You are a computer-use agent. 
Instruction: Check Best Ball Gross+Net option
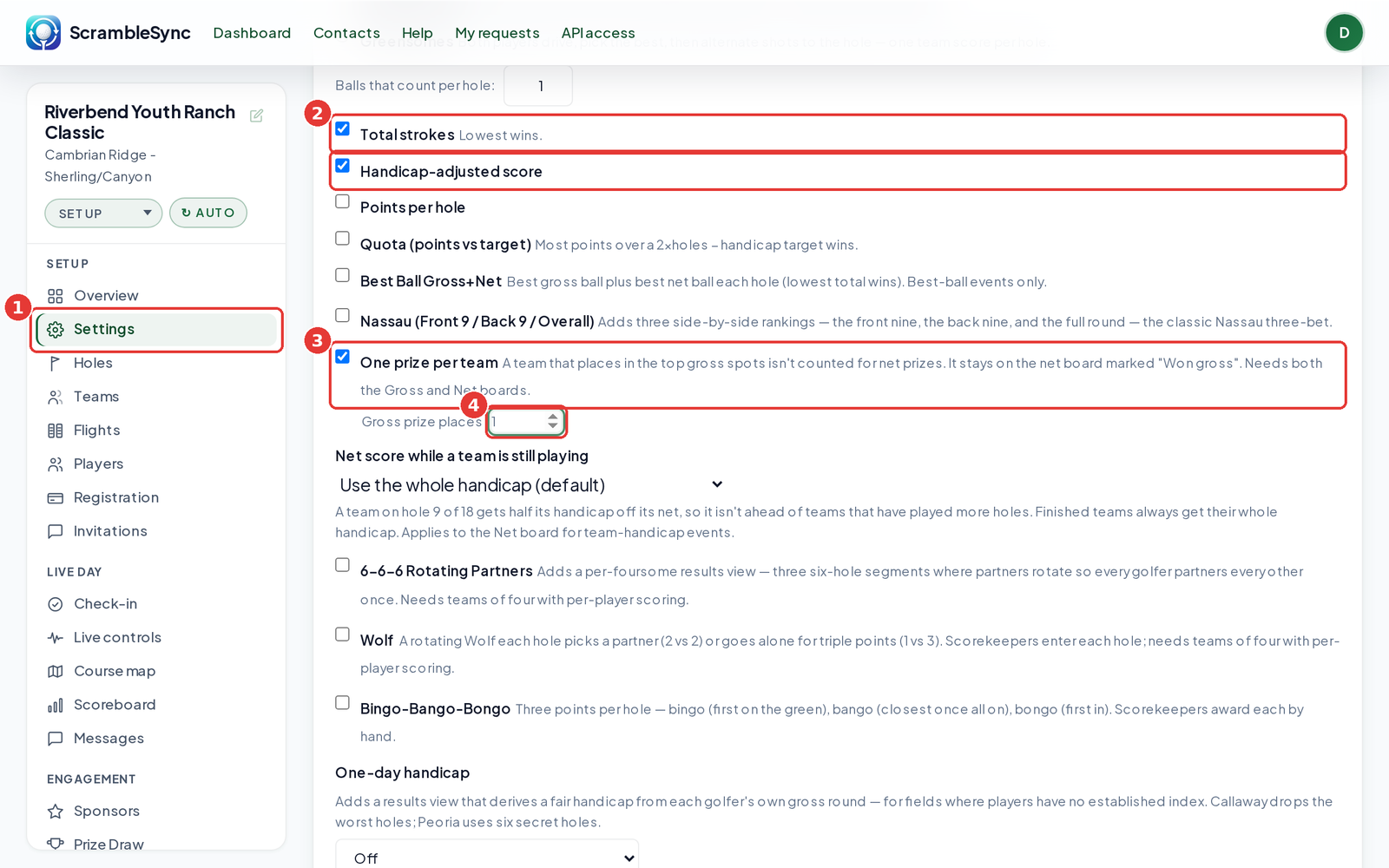[343, 275]
